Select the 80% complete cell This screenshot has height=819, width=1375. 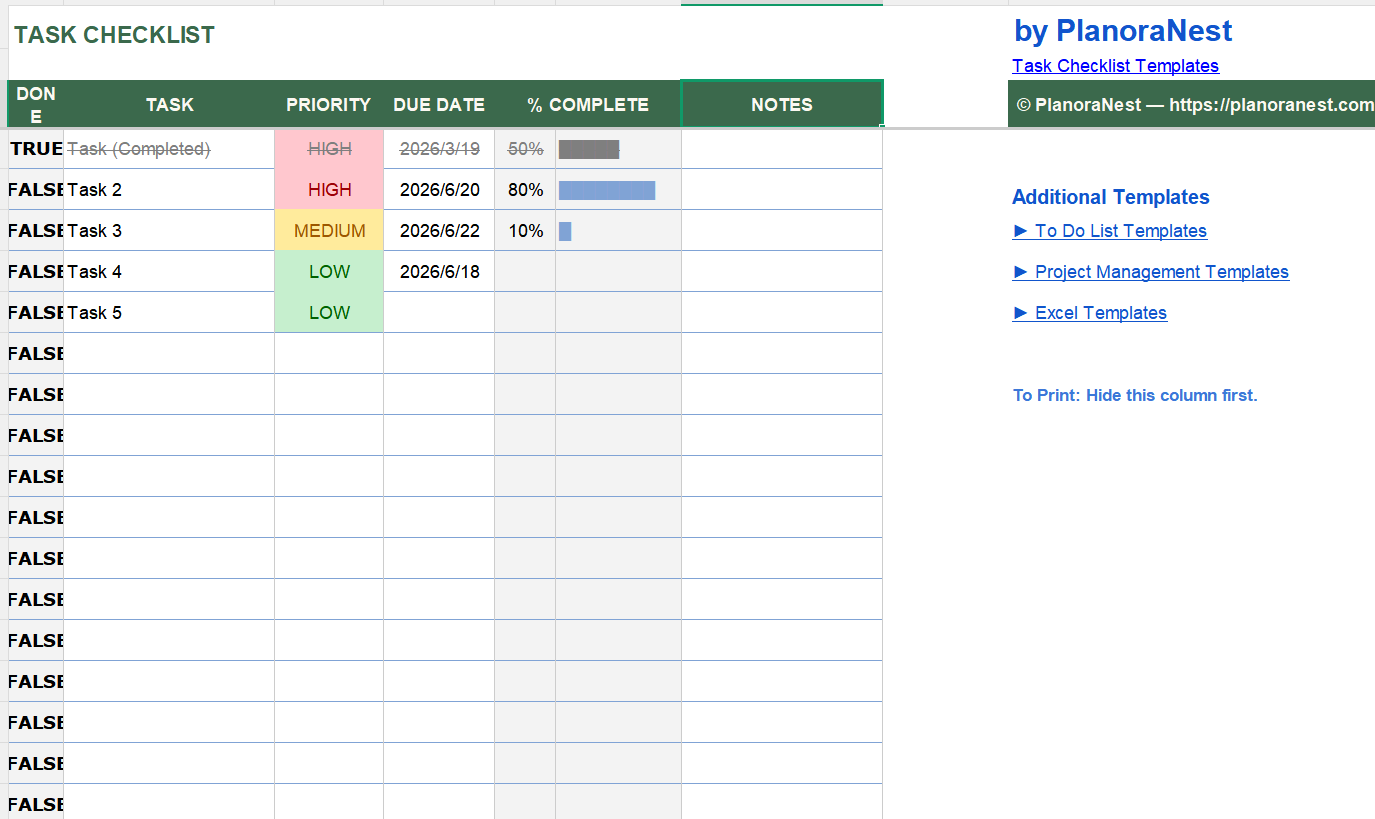coord(525,190)
